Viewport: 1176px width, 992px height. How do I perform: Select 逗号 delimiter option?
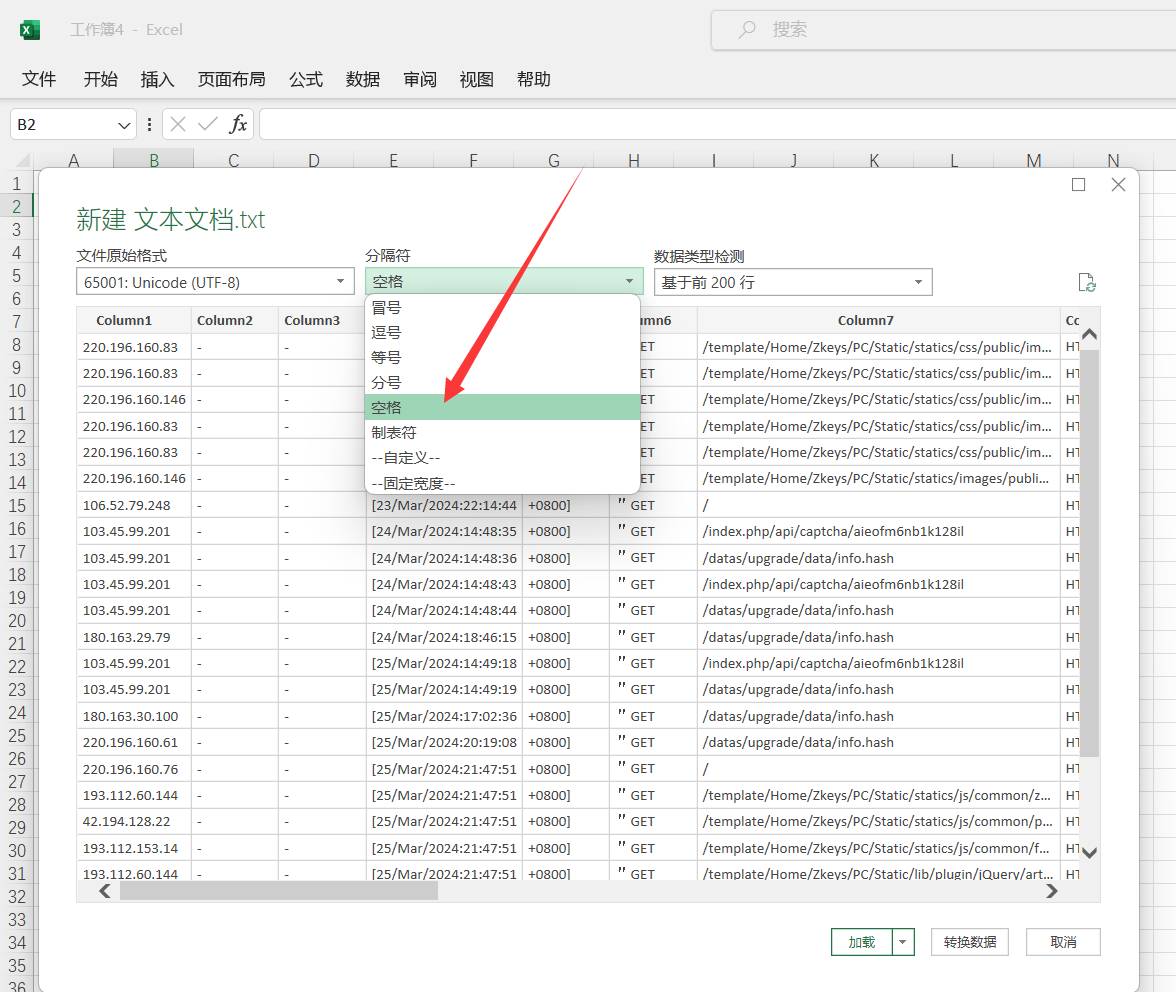coord(386,332)
